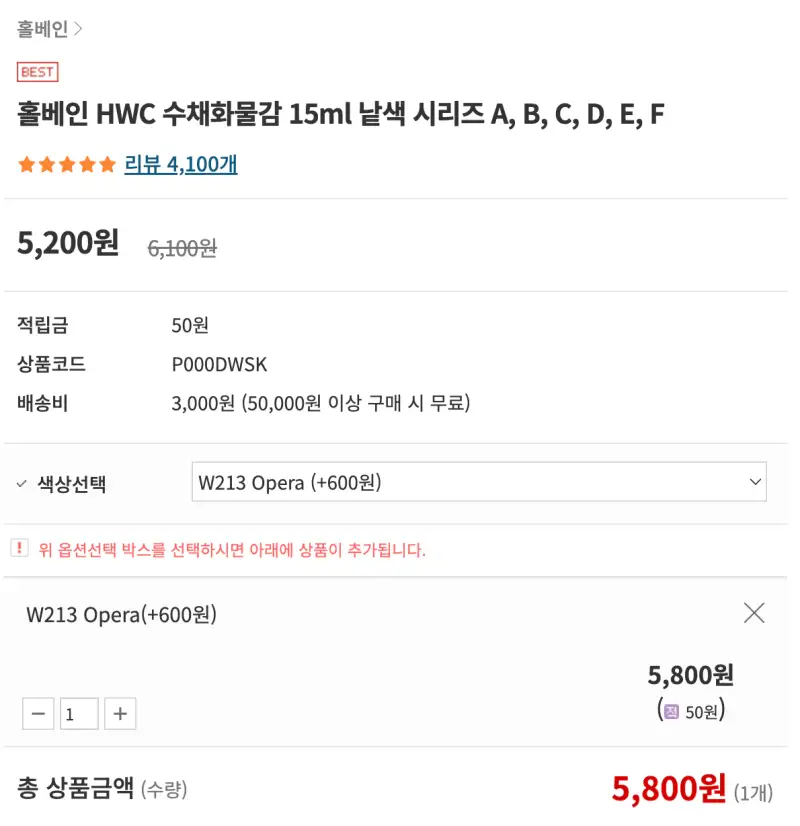Increase quantity with the plus button
800x826 pixels.
click(120, 714)
